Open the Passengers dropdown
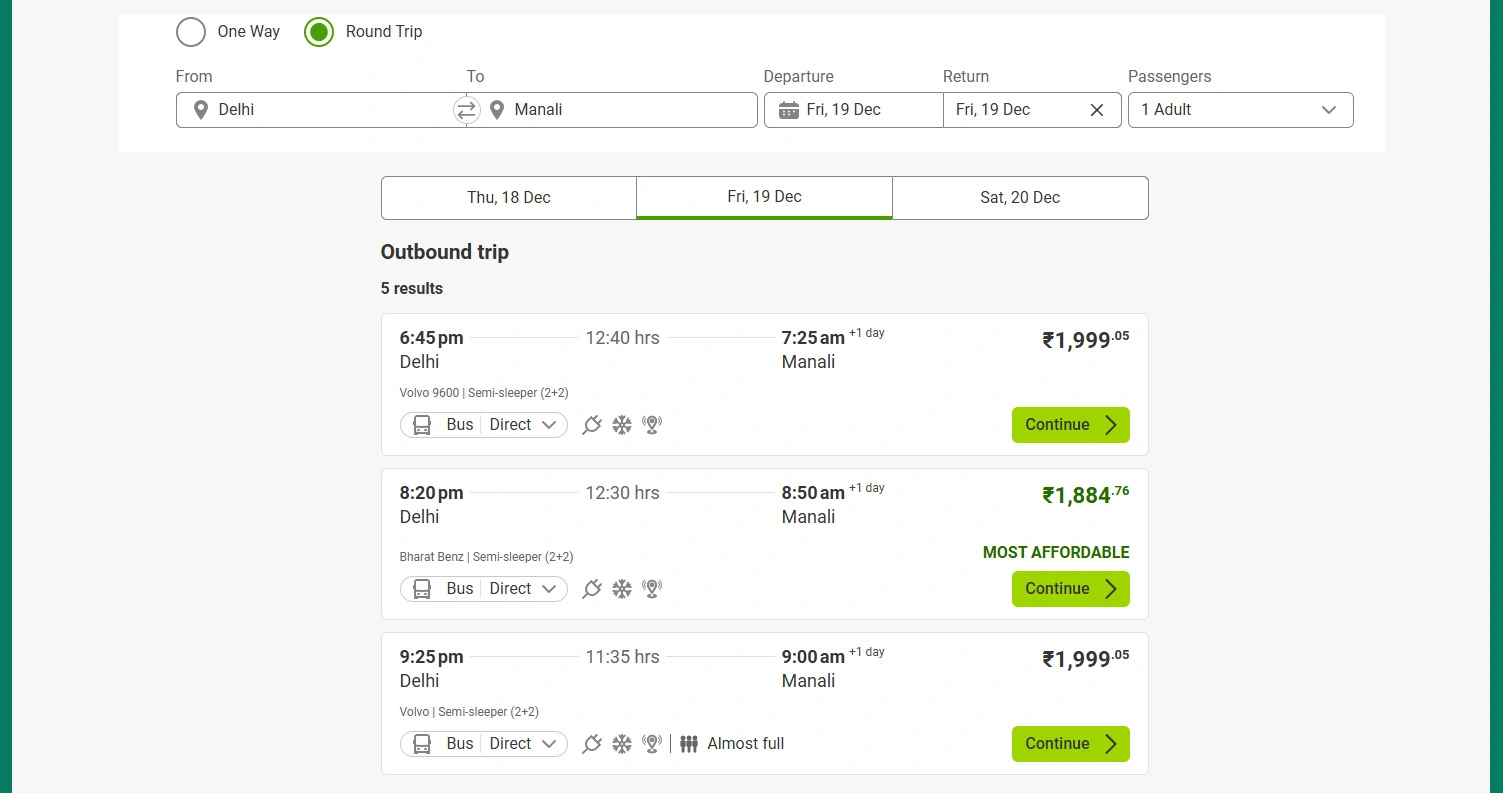Image resolution: width=1503 pixels, height=793 pixels. pyautogui.click(x=1240, y=110)
